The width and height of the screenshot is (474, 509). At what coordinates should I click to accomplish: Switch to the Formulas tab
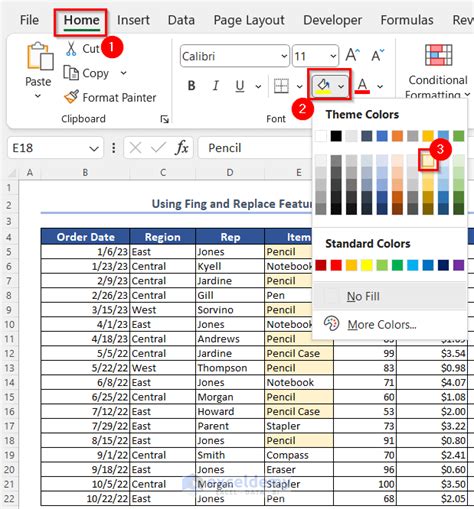(x=407, y=20)
